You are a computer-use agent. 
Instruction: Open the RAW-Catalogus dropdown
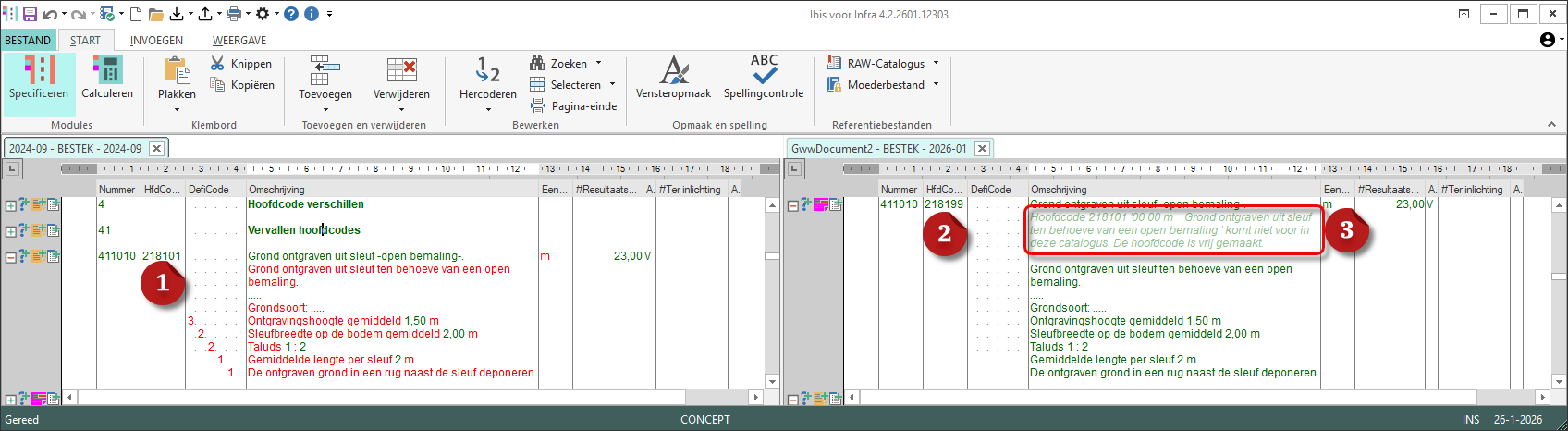(936, 64)
